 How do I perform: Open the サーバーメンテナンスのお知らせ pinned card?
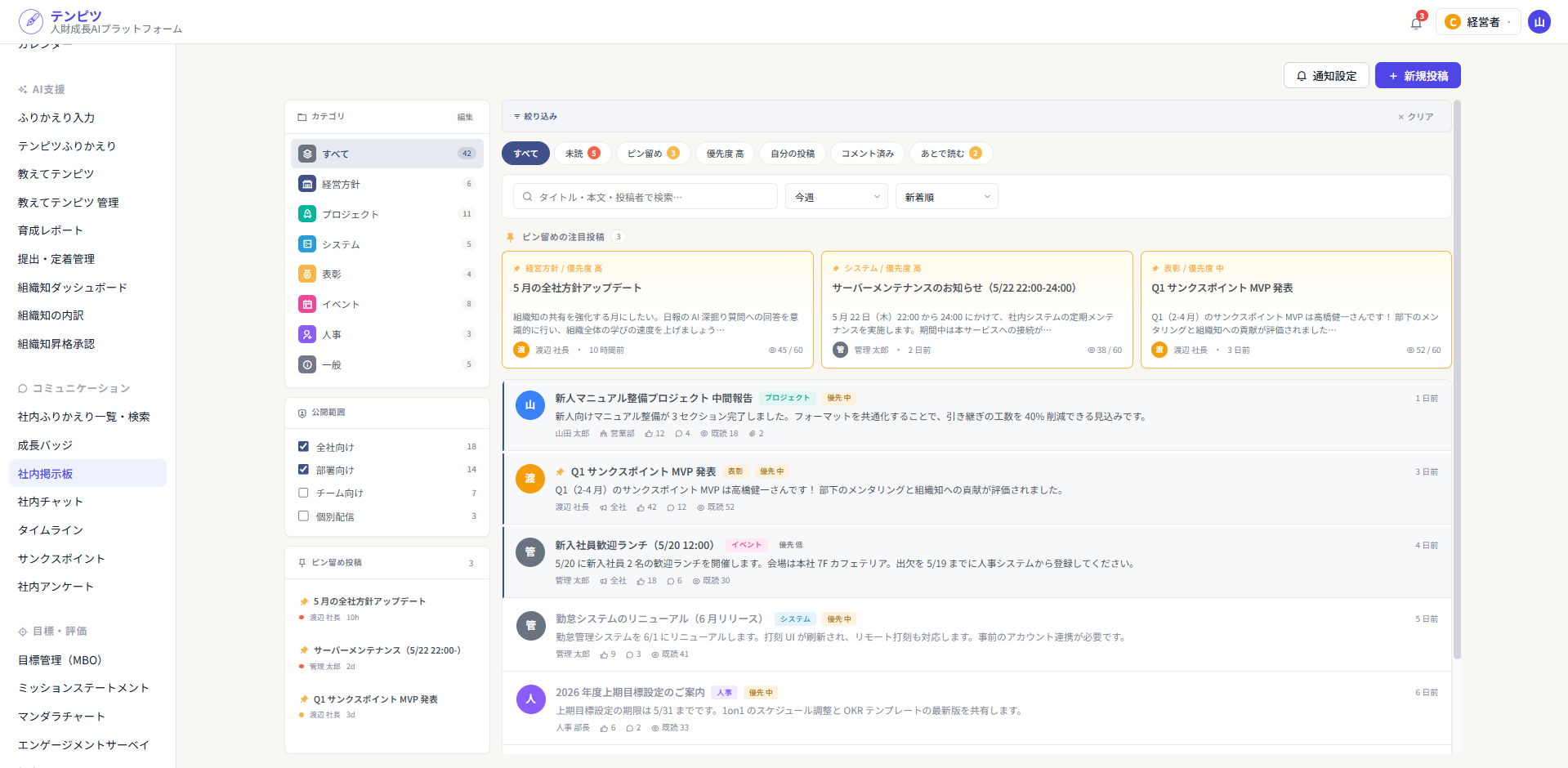pos(977,310)
